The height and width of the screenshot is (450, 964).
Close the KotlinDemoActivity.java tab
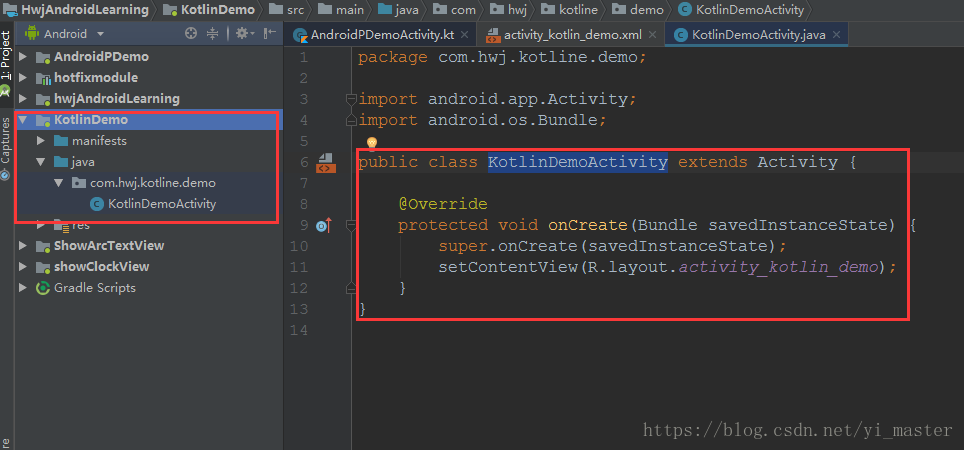coord(836,35)
